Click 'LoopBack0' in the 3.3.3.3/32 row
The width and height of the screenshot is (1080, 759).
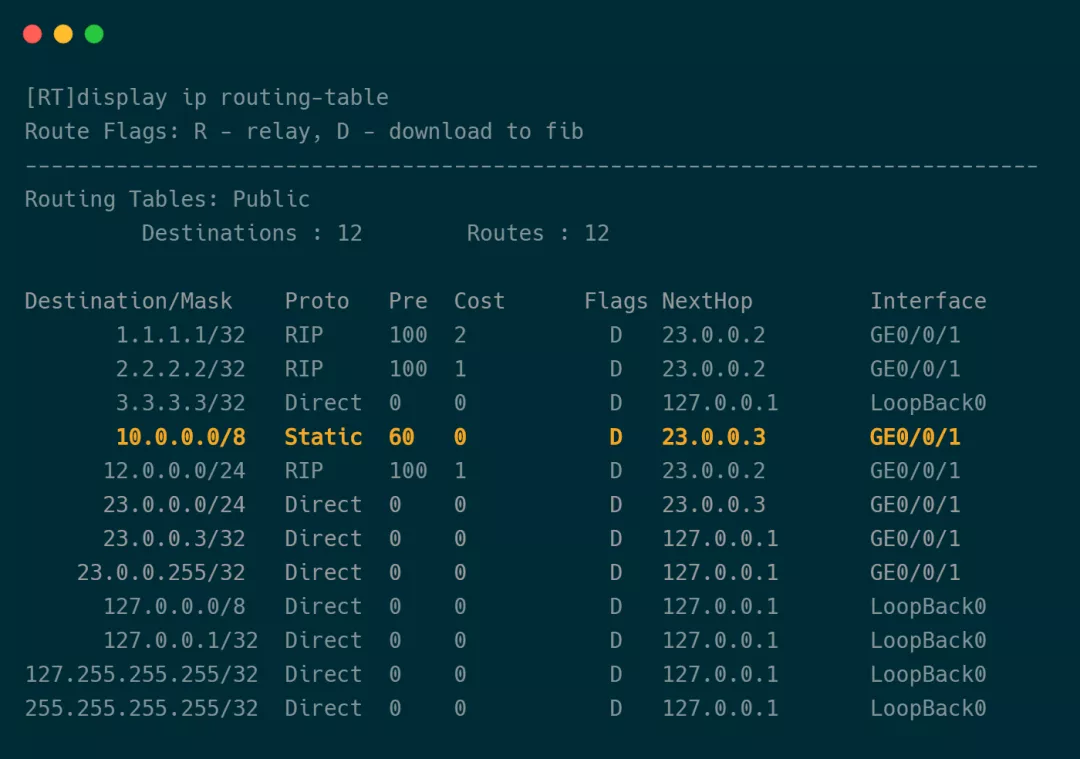coord(928,402)
